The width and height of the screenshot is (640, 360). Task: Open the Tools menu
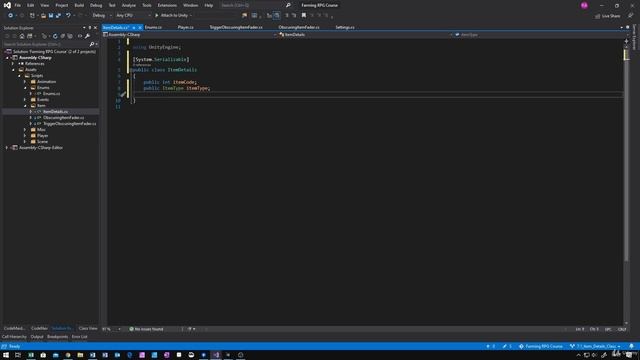(147, 5)
